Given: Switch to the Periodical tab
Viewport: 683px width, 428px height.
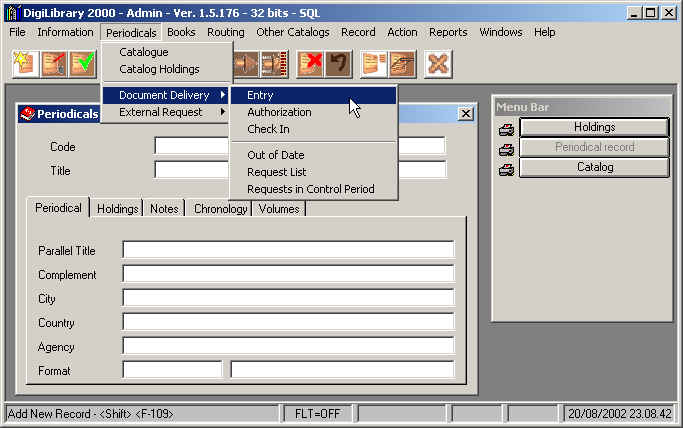Looking at the screenshot, I should point(58,208).
